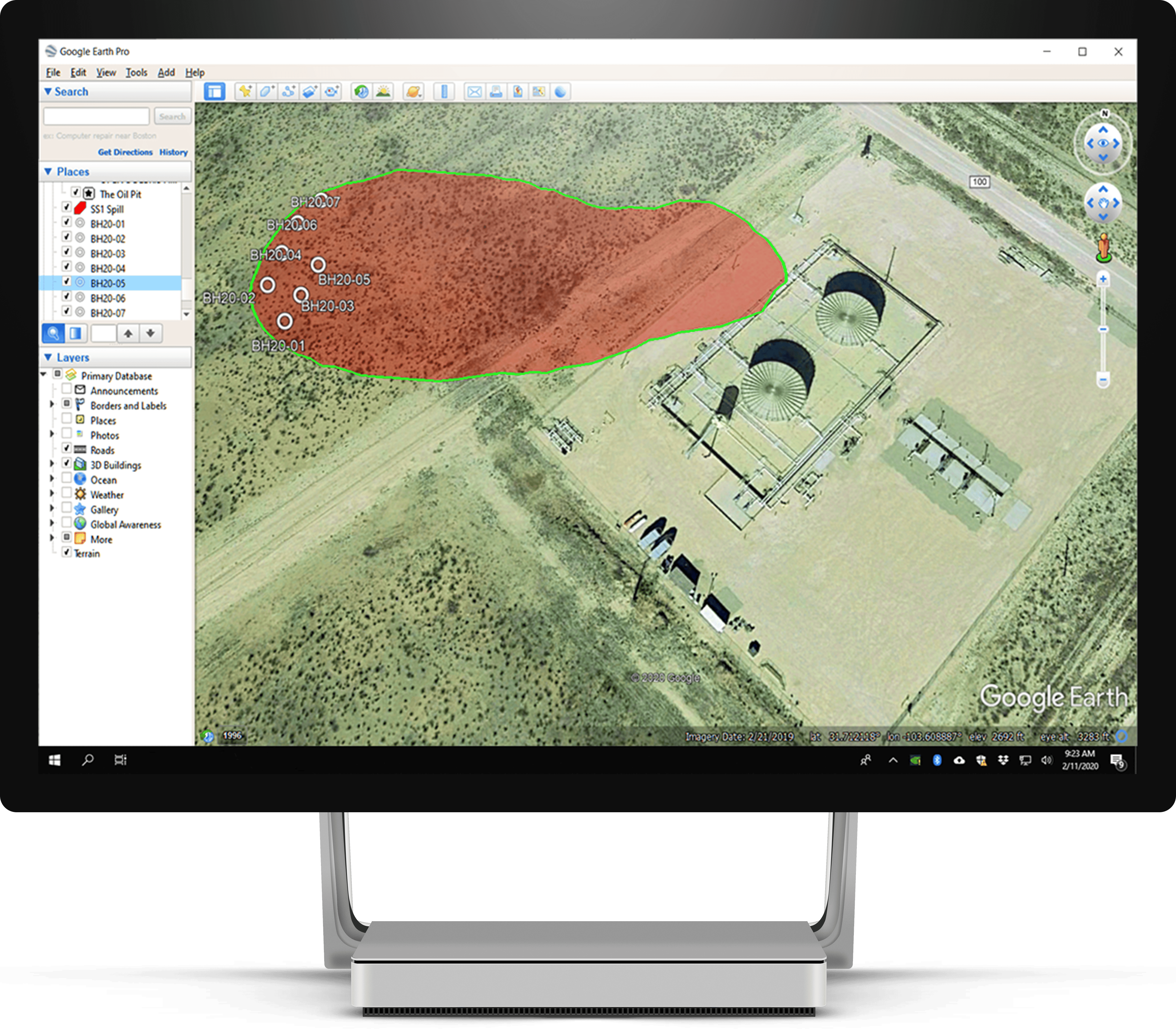
Task: Show historical imagery with the clock icon
Action: tap(361, 91)
